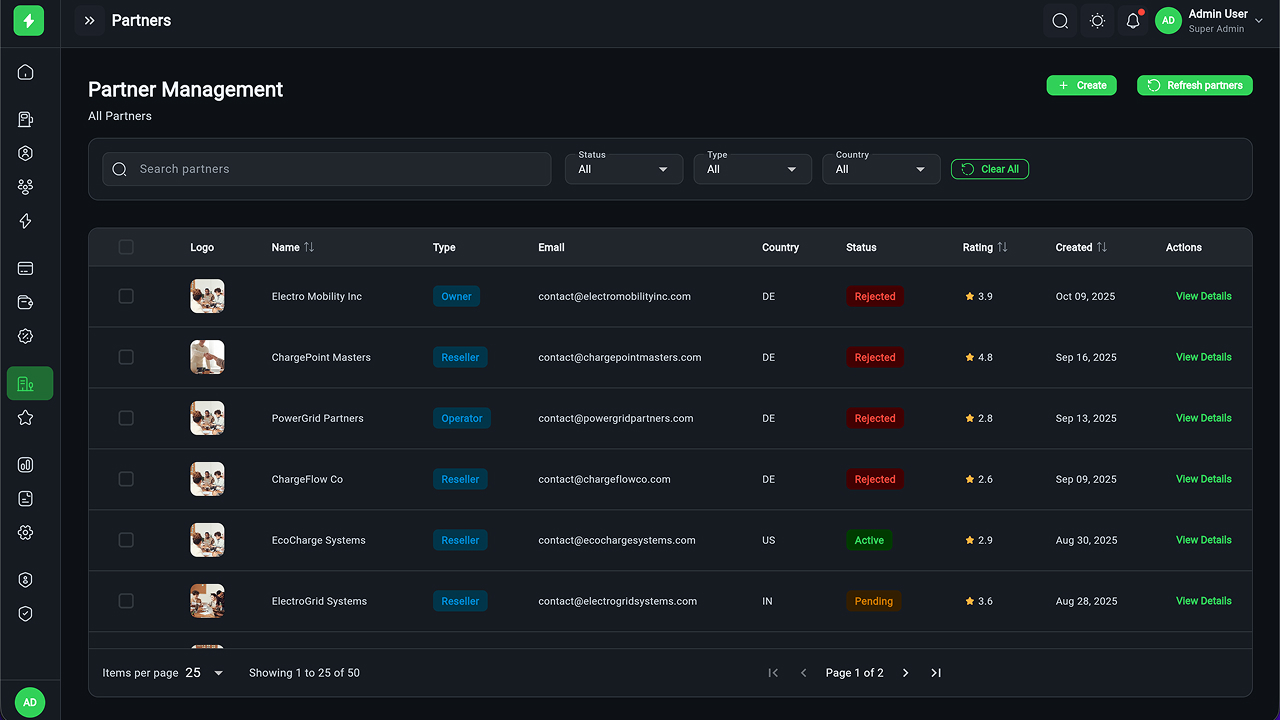Screen dimensions: 1280x720
Task: Open the Status filter dropdown
Action: (623, 169)
